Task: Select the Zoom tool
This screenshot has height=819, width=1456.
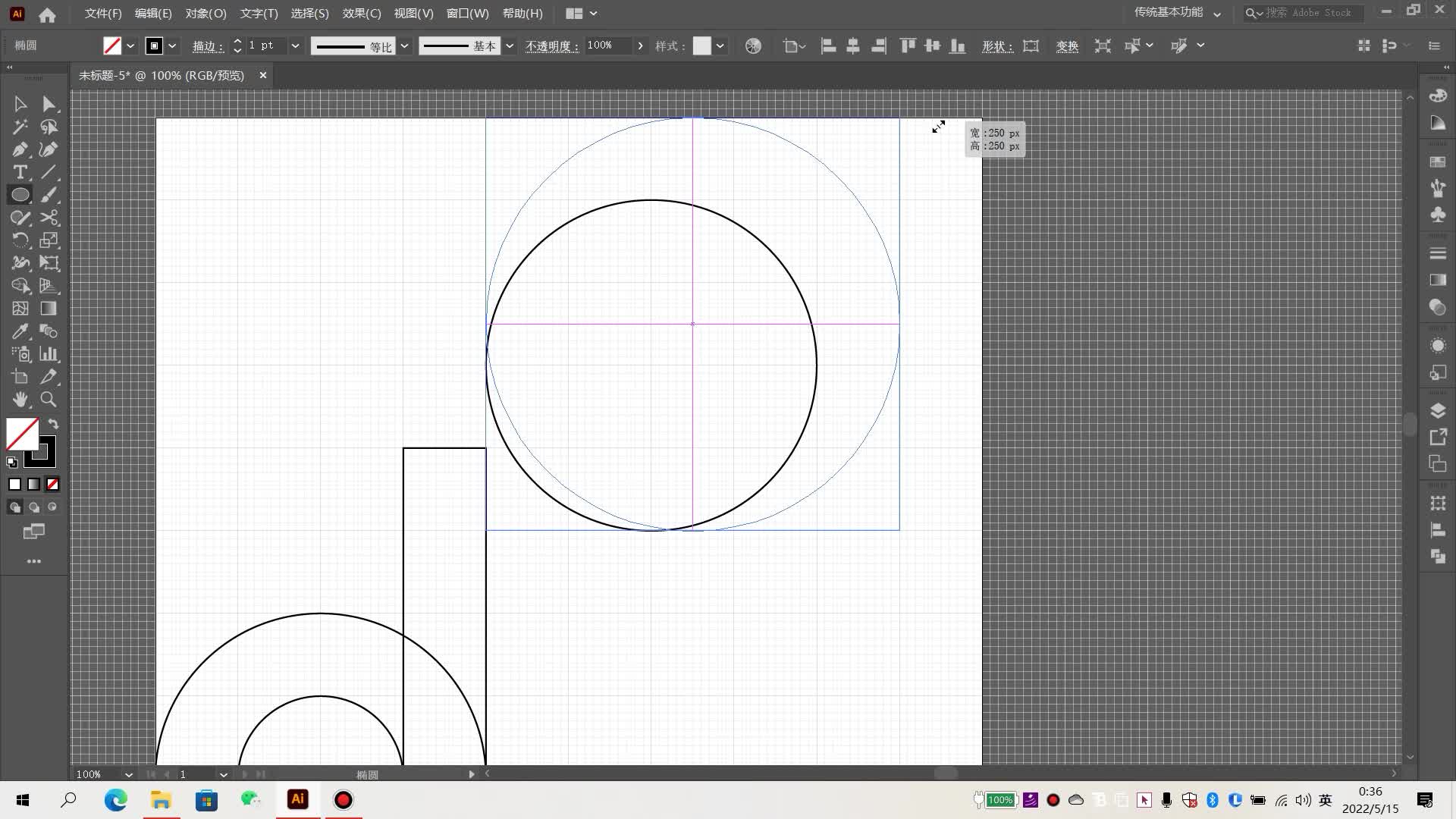Action: [x=49, y=400]
